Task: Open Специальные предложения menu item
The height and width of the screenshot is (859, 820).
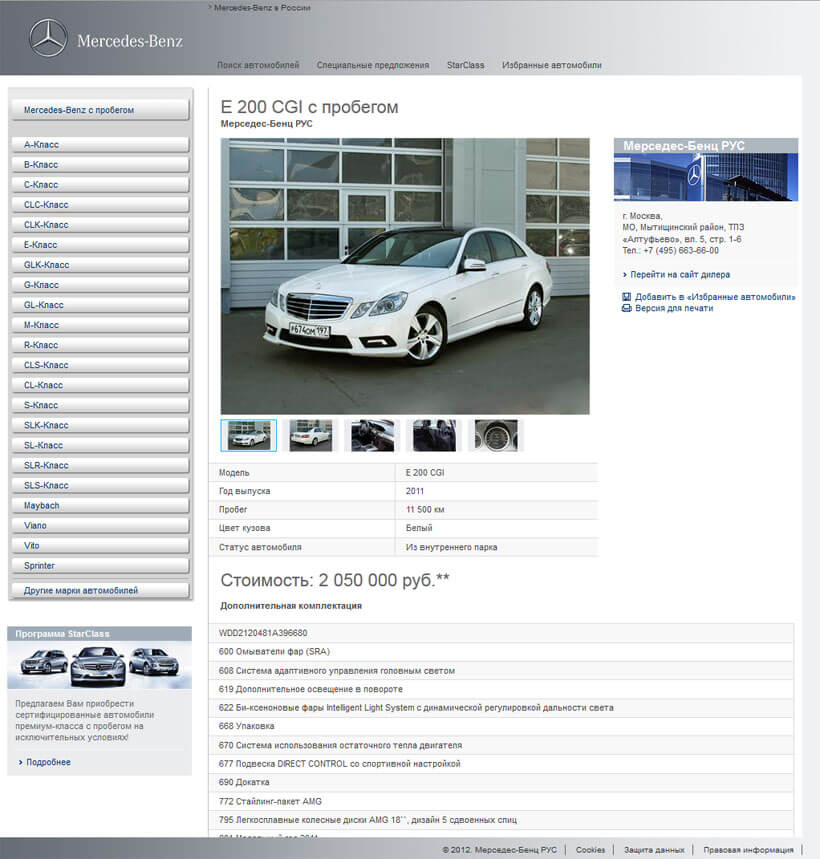Action: (x=373, y=65)
